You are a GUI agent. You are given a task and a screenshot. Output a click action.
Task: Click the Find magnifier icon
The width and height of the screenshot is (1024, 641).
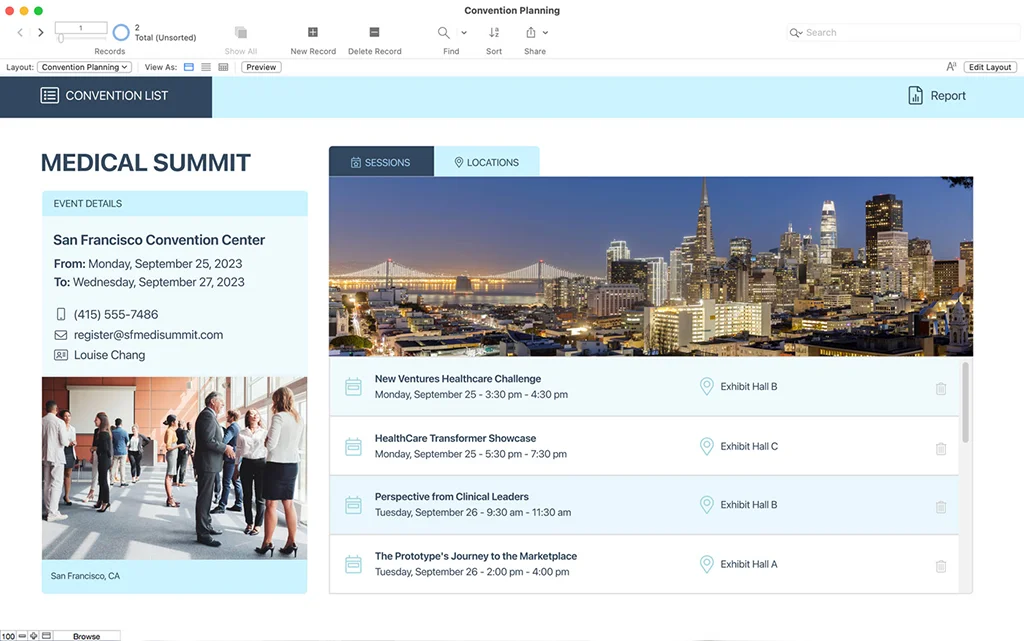point(444,33)
